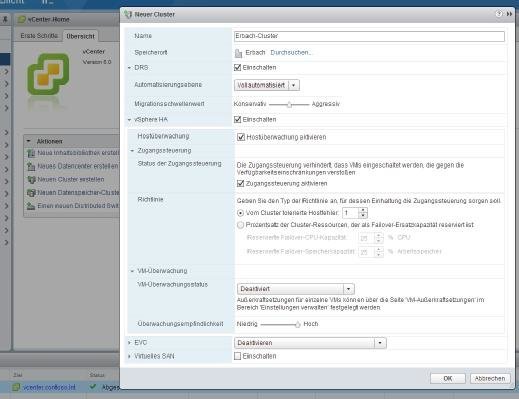Screen dimensions: 519x399
Task: Toggle vSphere HA Einschalten checkbox
Action: pos(238,119)
